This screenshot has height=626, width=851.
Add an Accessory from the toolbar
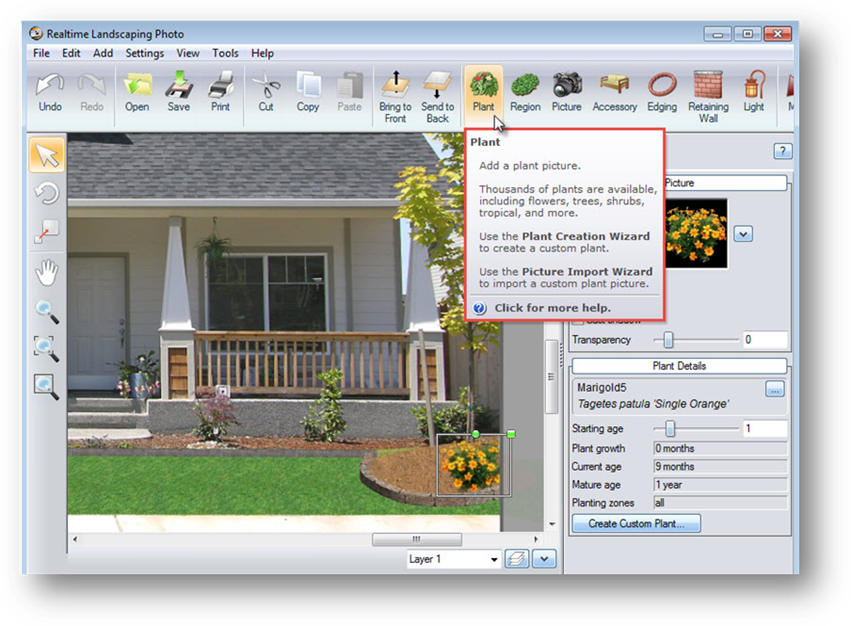point(614,92)
